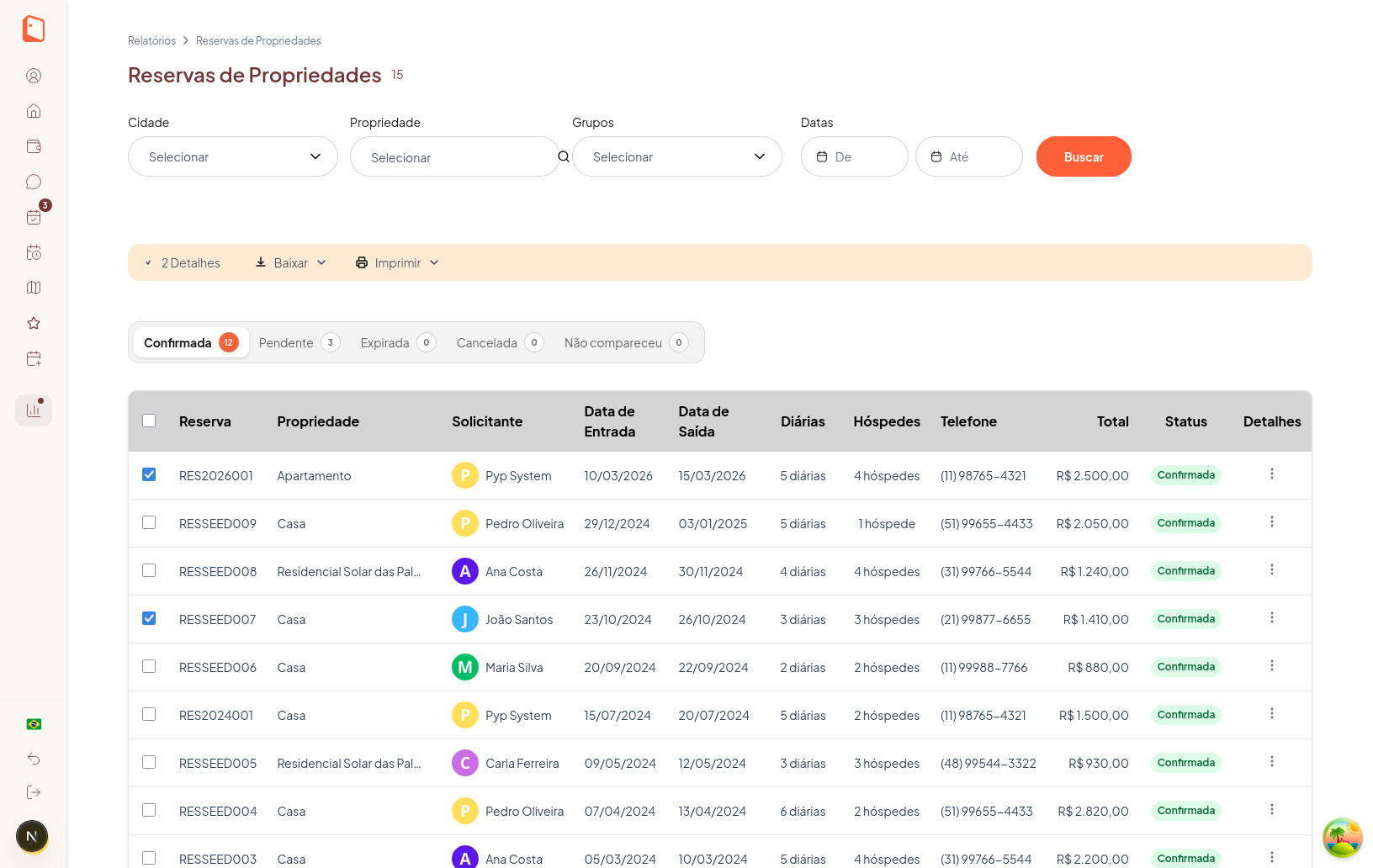Click the Buscar button

[x=1084, y=156]
